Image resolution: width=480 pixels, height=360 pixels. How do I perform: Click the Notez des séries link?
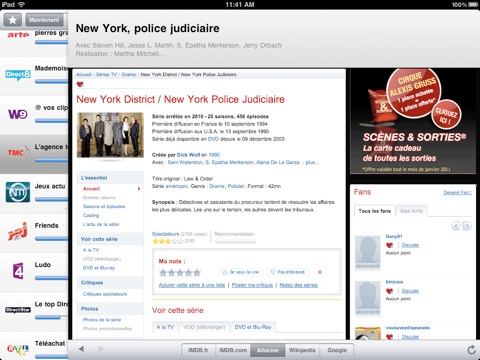tap(298, 285)
